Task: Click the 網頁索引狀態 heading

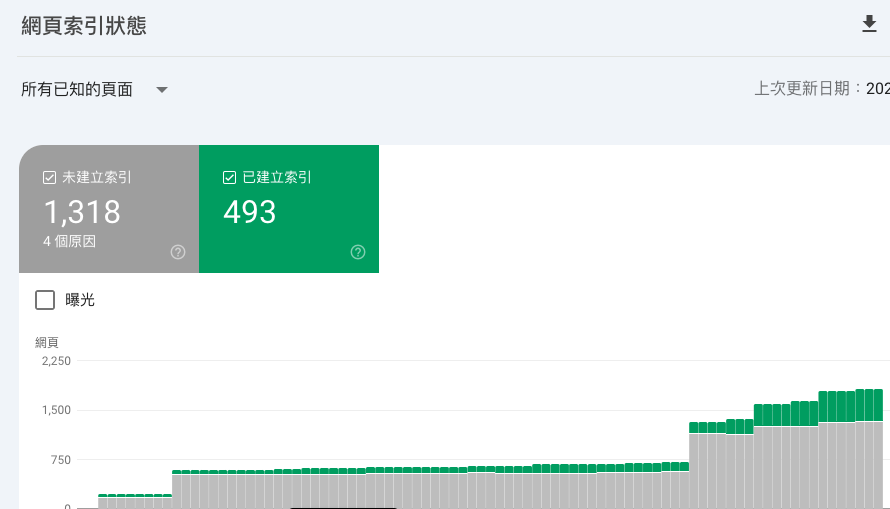Action: [84, 26]
